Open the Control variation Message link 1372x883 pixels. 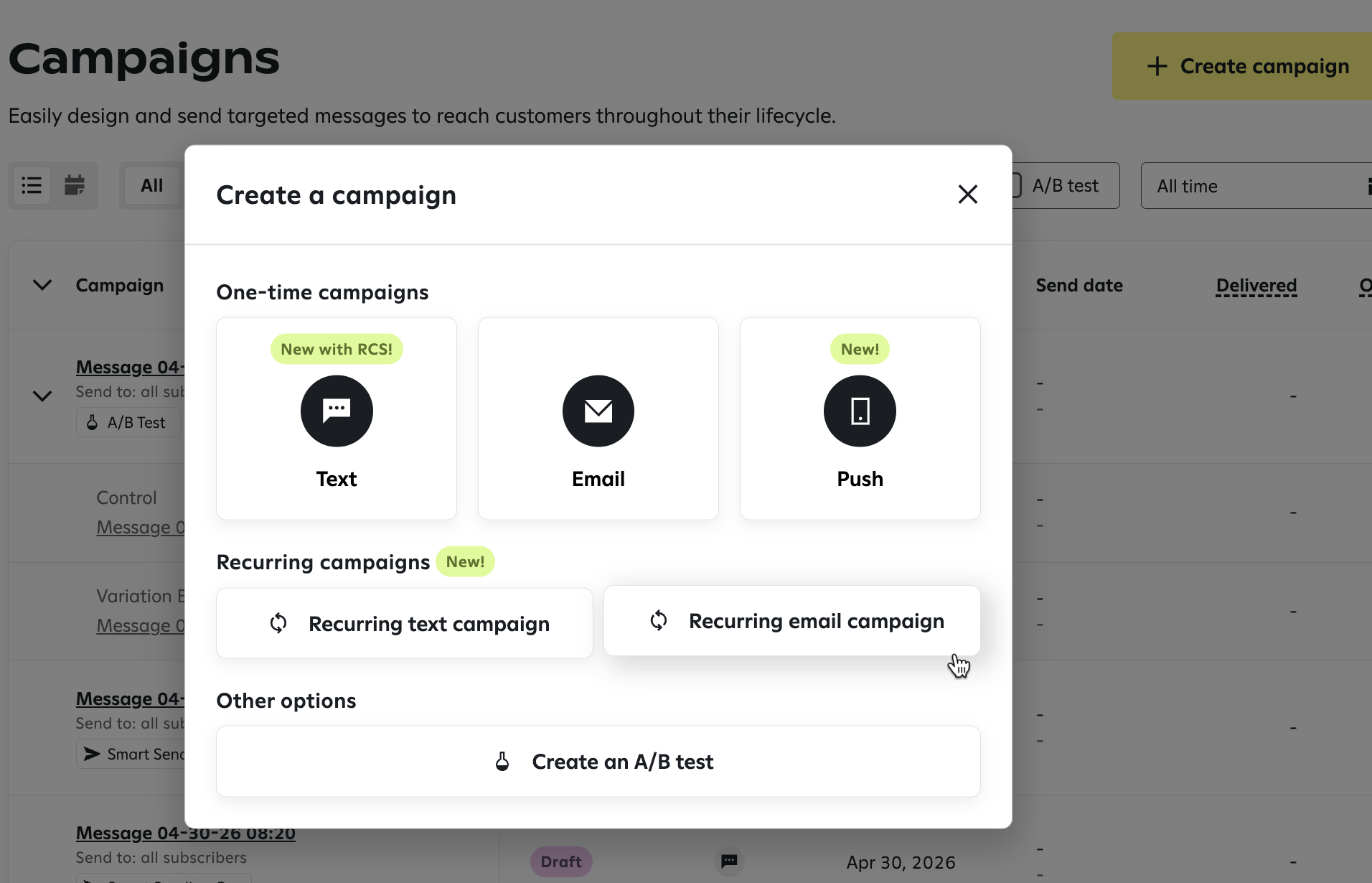click(141, 527)
